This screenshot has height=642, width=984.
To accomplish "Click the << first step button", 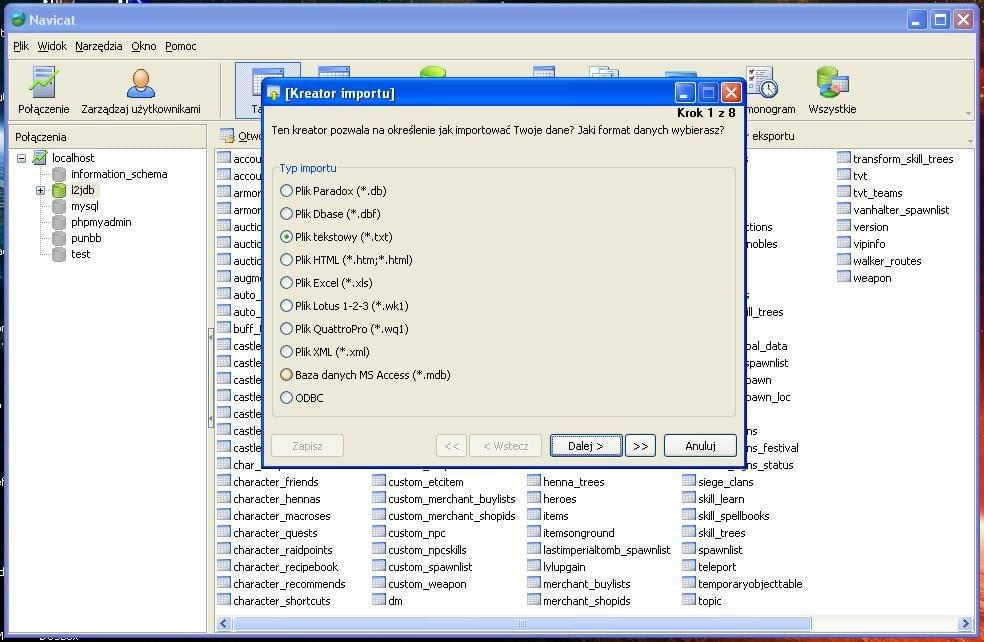I will pyautogui.click(x=451, y=446).
